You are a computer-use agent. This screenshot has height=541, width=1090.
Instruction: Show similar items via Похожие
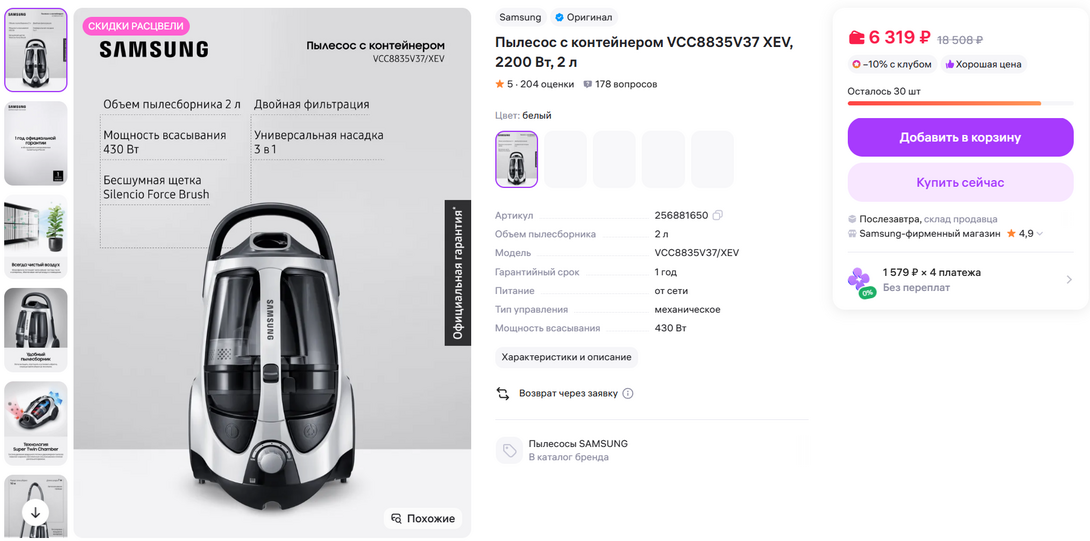(423, 518)
